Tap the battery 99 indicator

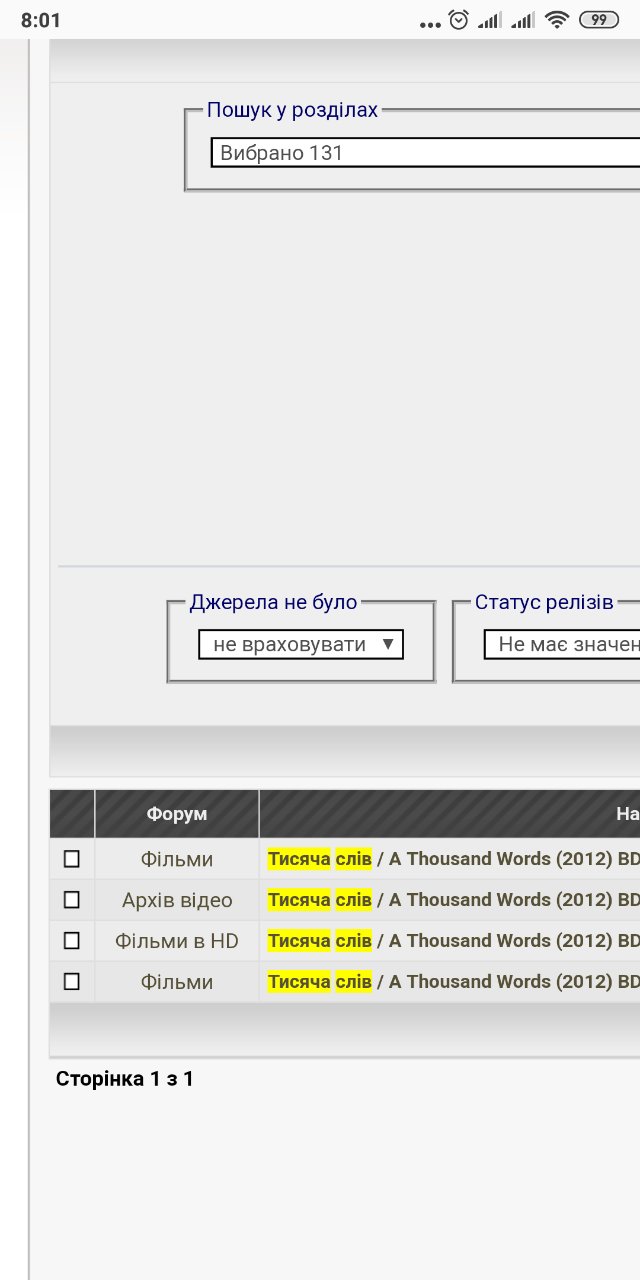(x=599, y=20)
